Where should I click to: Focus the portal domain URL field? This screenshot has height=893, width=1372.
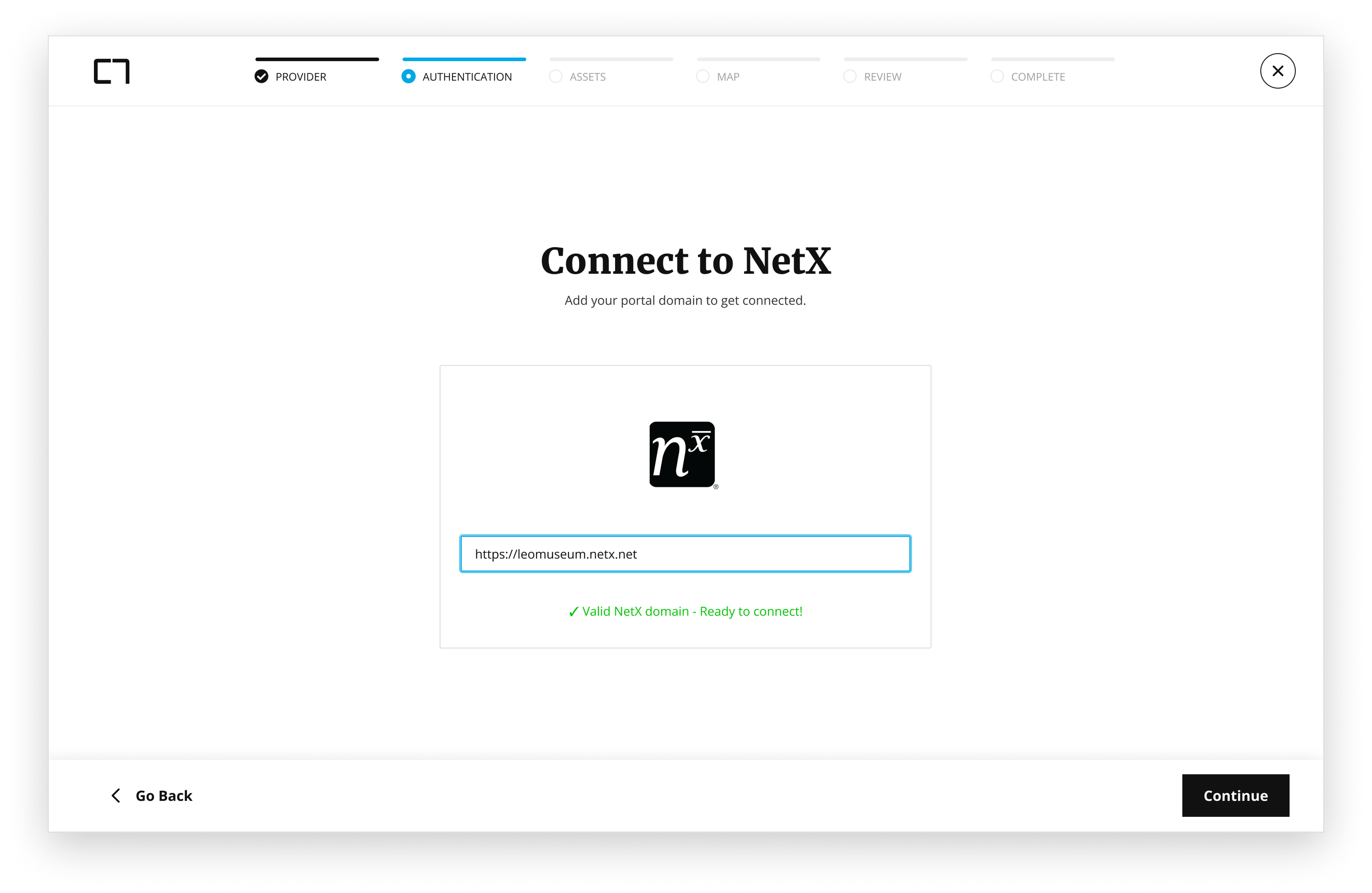tap(686, 554)
